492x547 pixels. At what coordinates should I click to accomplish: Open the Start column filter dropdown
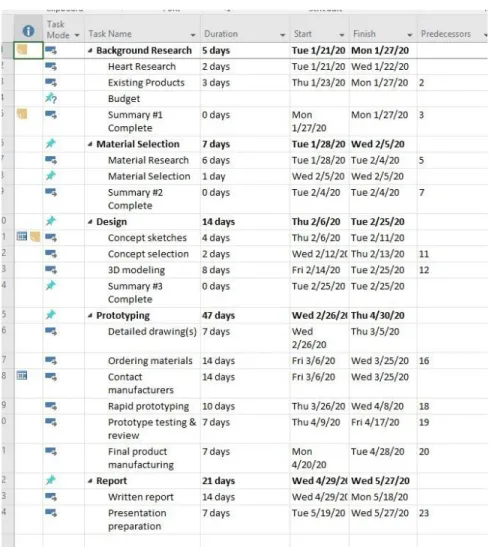click(342, 35)
